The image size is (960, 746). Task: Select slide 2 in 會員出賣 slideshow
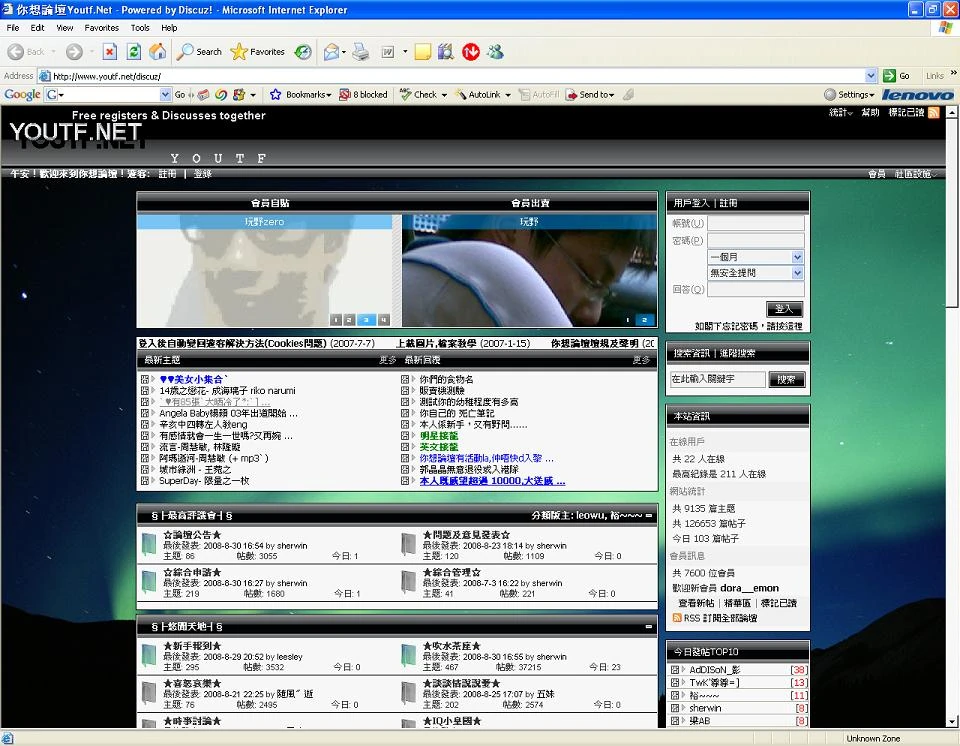pyautogui.click(x=644, y=320)
